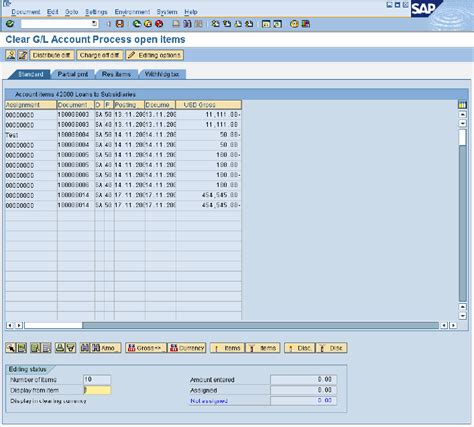Click the horizontal scrollbar left arrow
Viewport: 474px width, 427px height.
tap(10, 325)
